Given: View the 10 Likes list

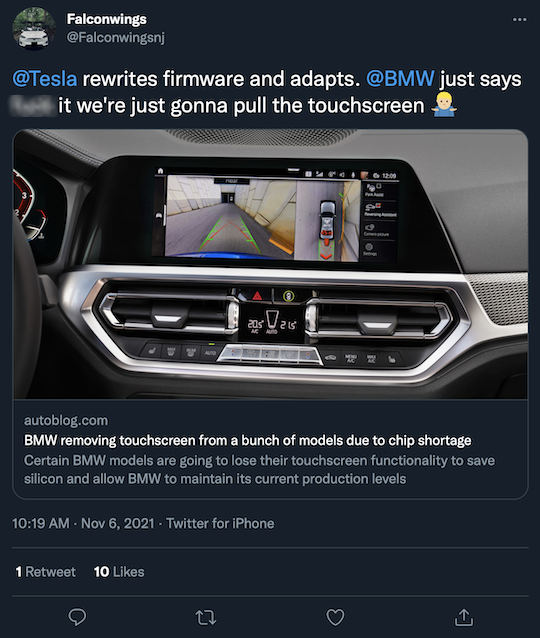Looking at the screenshot, I should [119, 572].
